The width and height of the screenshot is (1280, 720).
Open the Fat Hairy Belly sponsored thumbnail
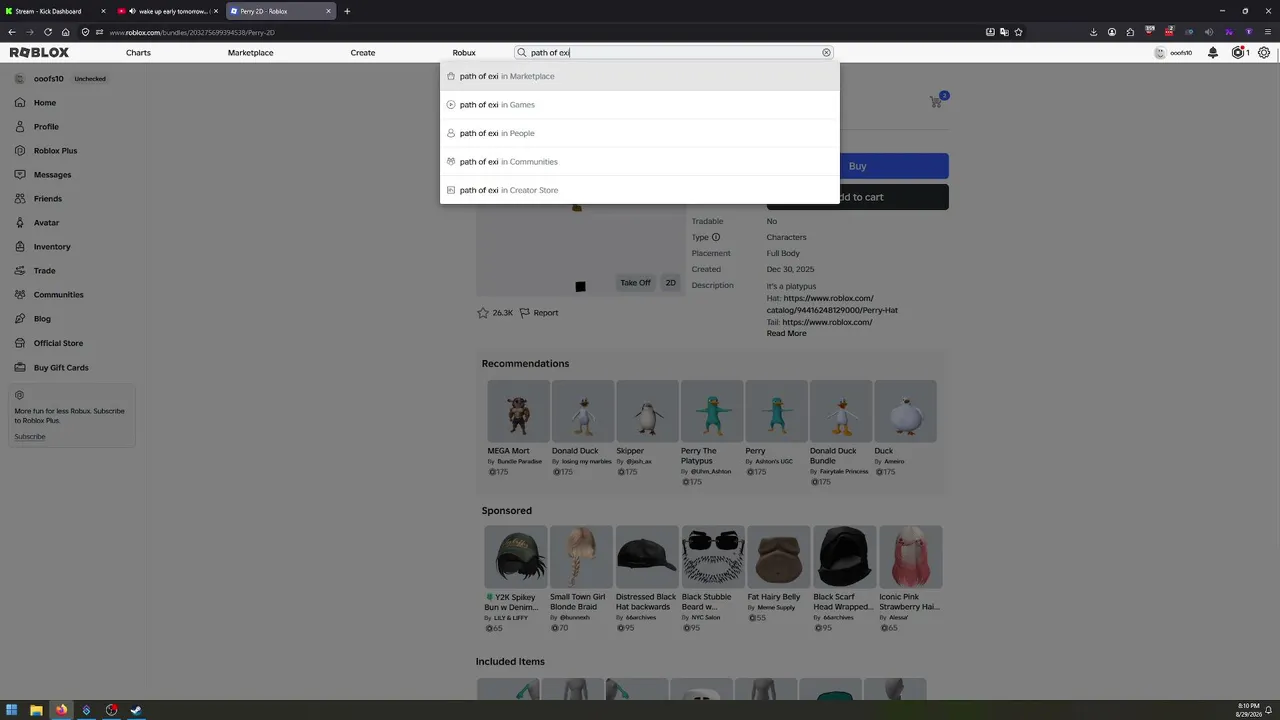[x=778, y=557]
